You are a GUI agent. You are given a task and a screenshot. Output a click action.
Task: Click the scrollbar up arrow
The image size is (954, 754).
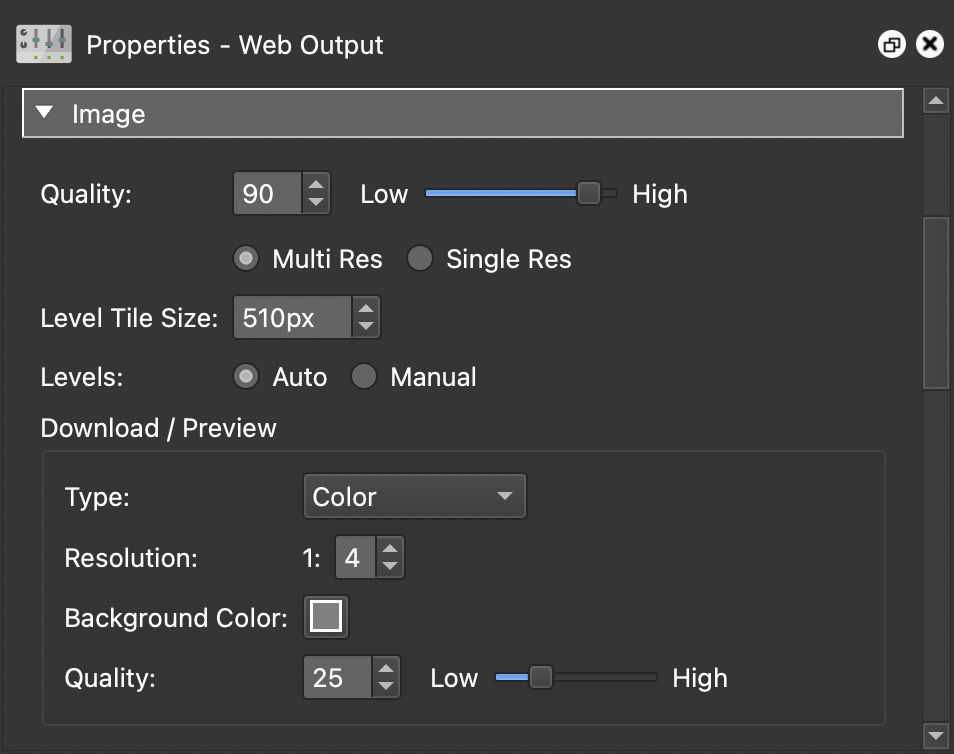tap(936, 100)
